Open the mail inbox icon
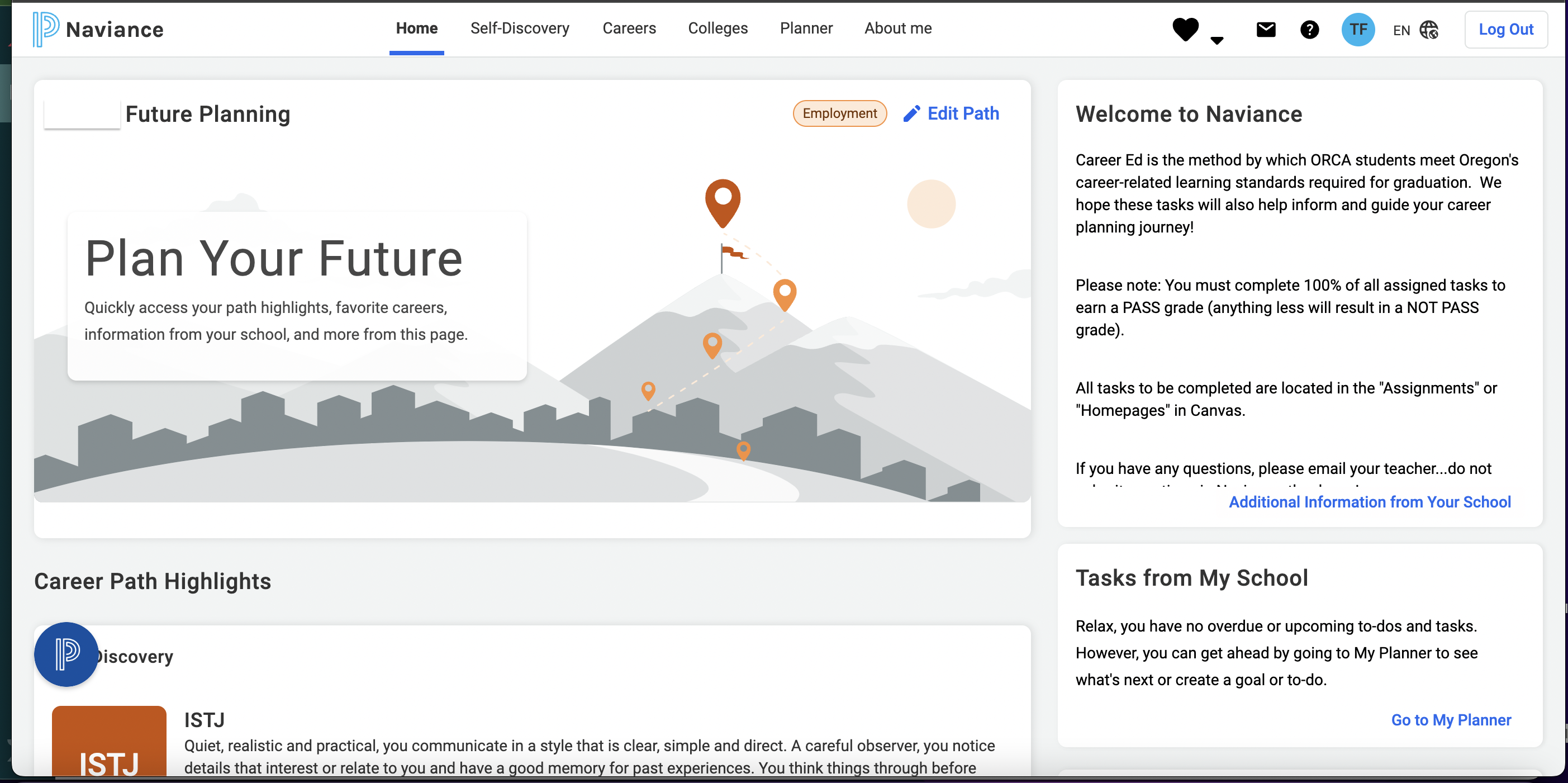Image resolution: width=1568 pixels, height=783 pixels. point(1266,29)
